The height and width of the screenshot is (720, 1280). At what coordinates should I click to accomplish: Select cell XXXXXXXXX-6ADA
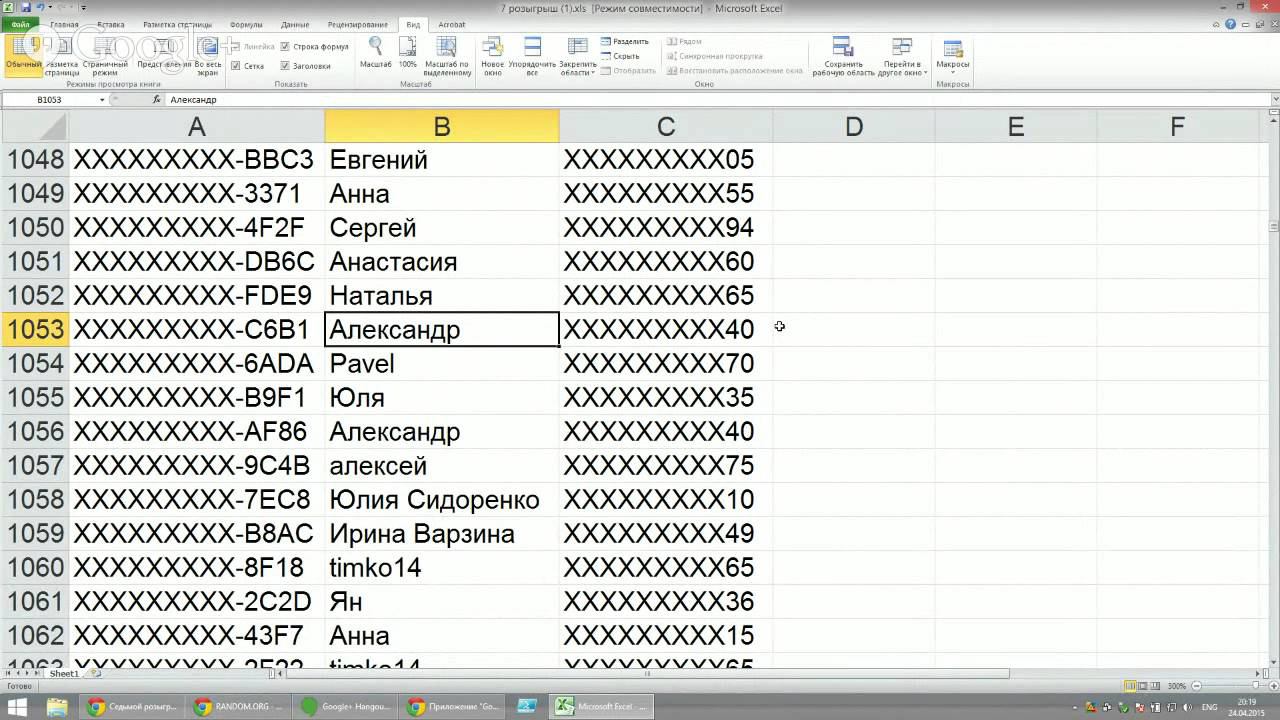pos(197,364)
